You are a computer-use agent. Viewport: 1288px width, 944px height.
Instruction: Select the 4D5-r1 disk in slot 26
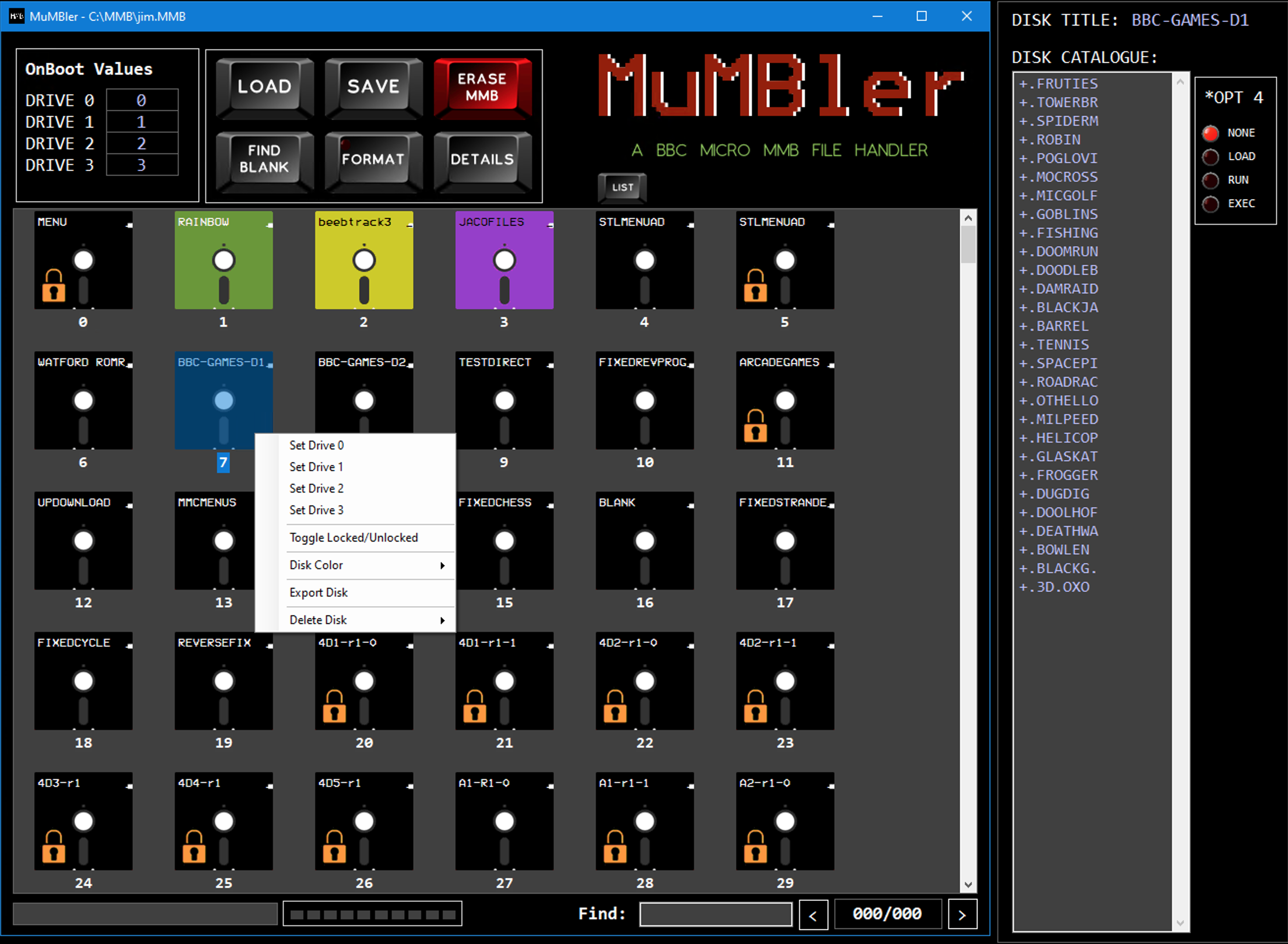pos(364,821)
